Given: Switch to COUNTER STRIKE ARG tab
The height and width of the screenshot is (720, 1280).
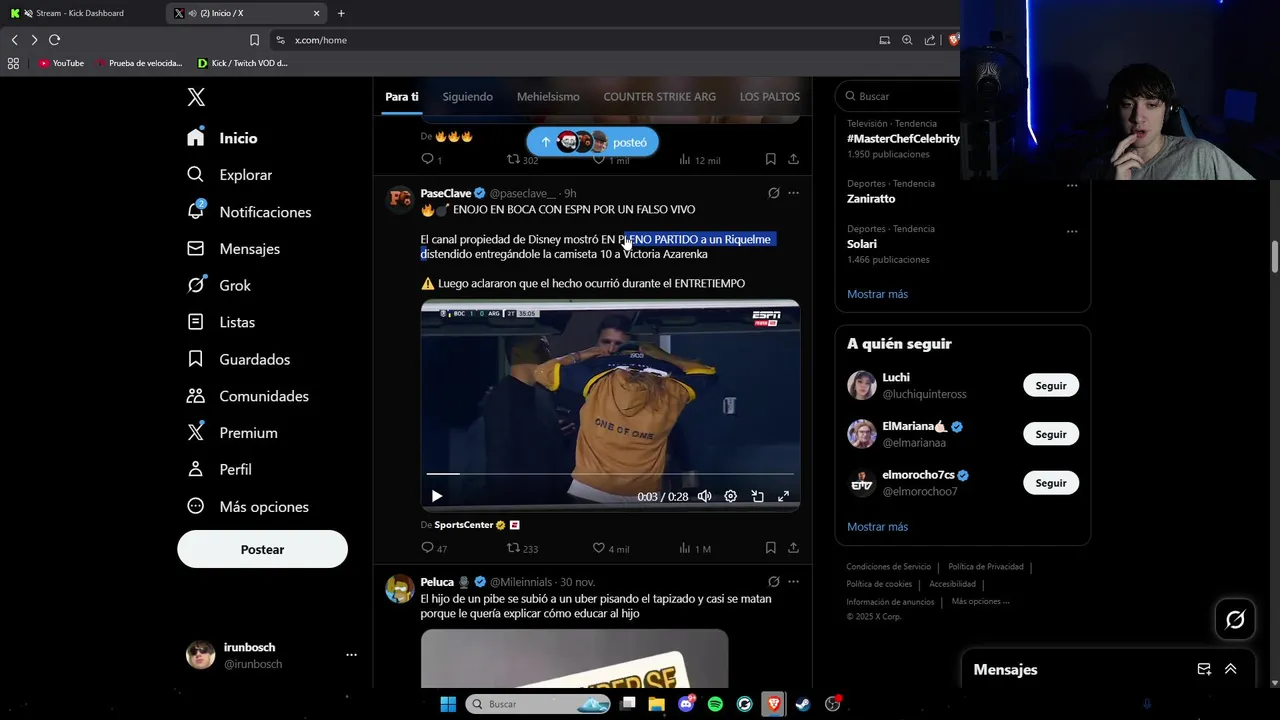Looking at the screenshot, I should click(660, 97).
